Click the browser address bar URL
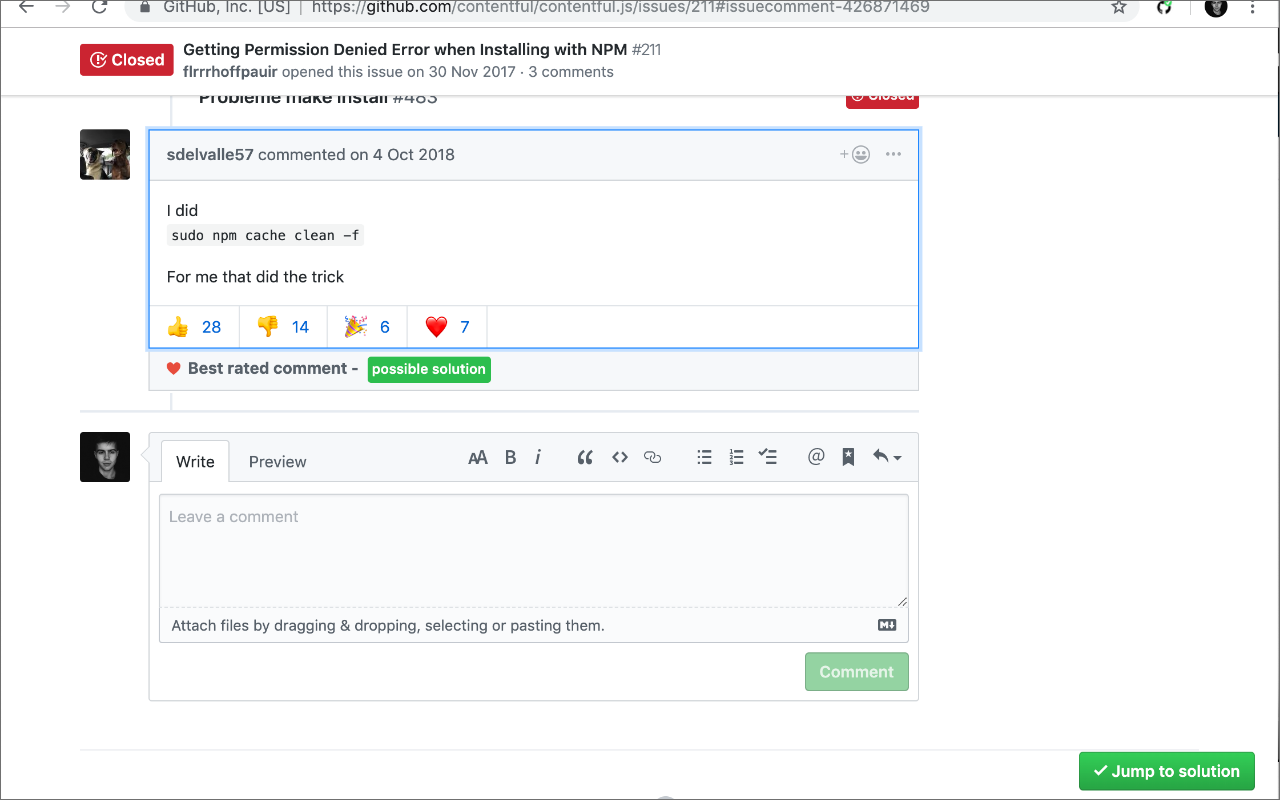 click(x=620, y=7)
